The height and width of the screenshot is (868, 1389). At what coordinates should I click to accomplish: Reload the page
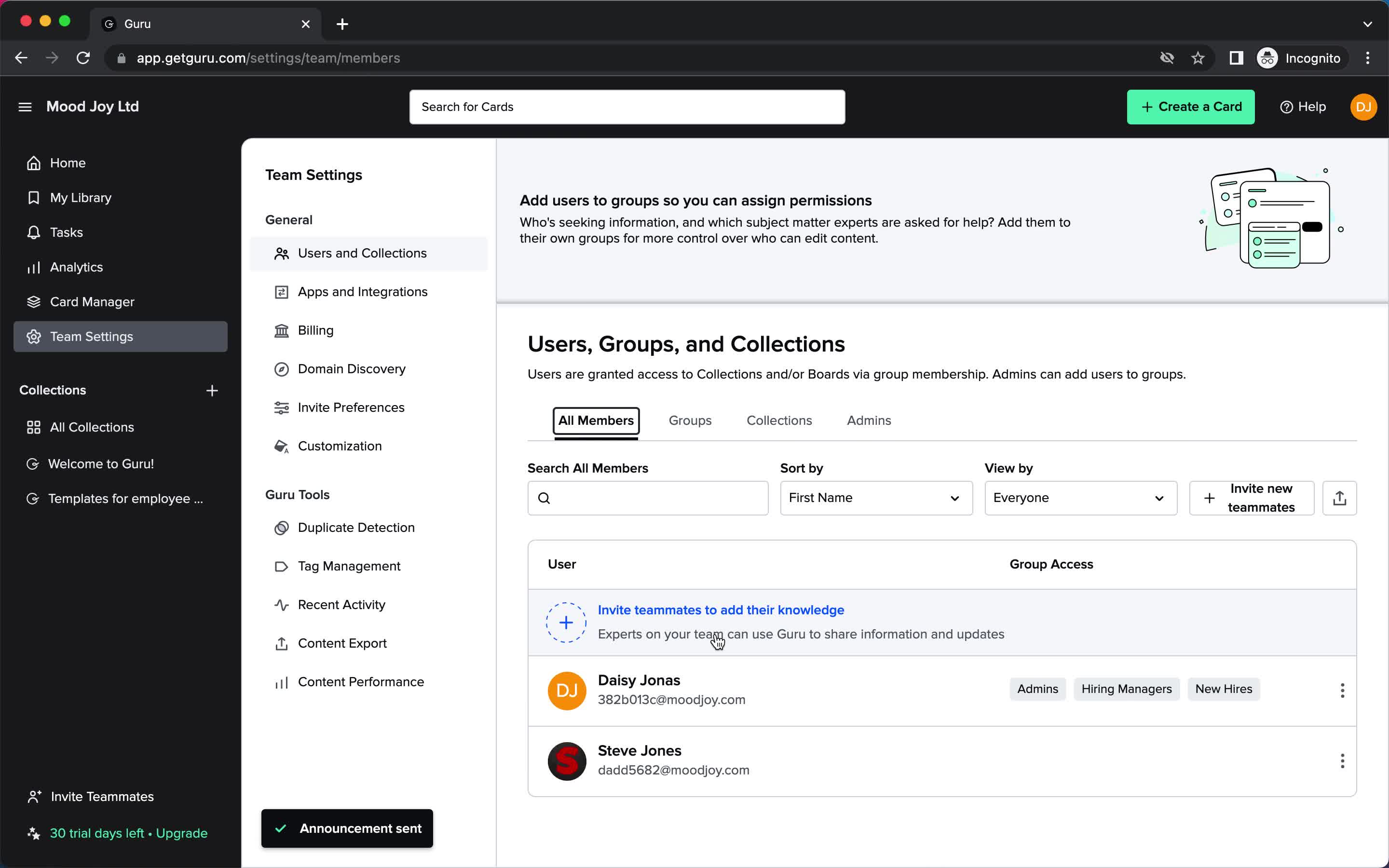[83, 58]
